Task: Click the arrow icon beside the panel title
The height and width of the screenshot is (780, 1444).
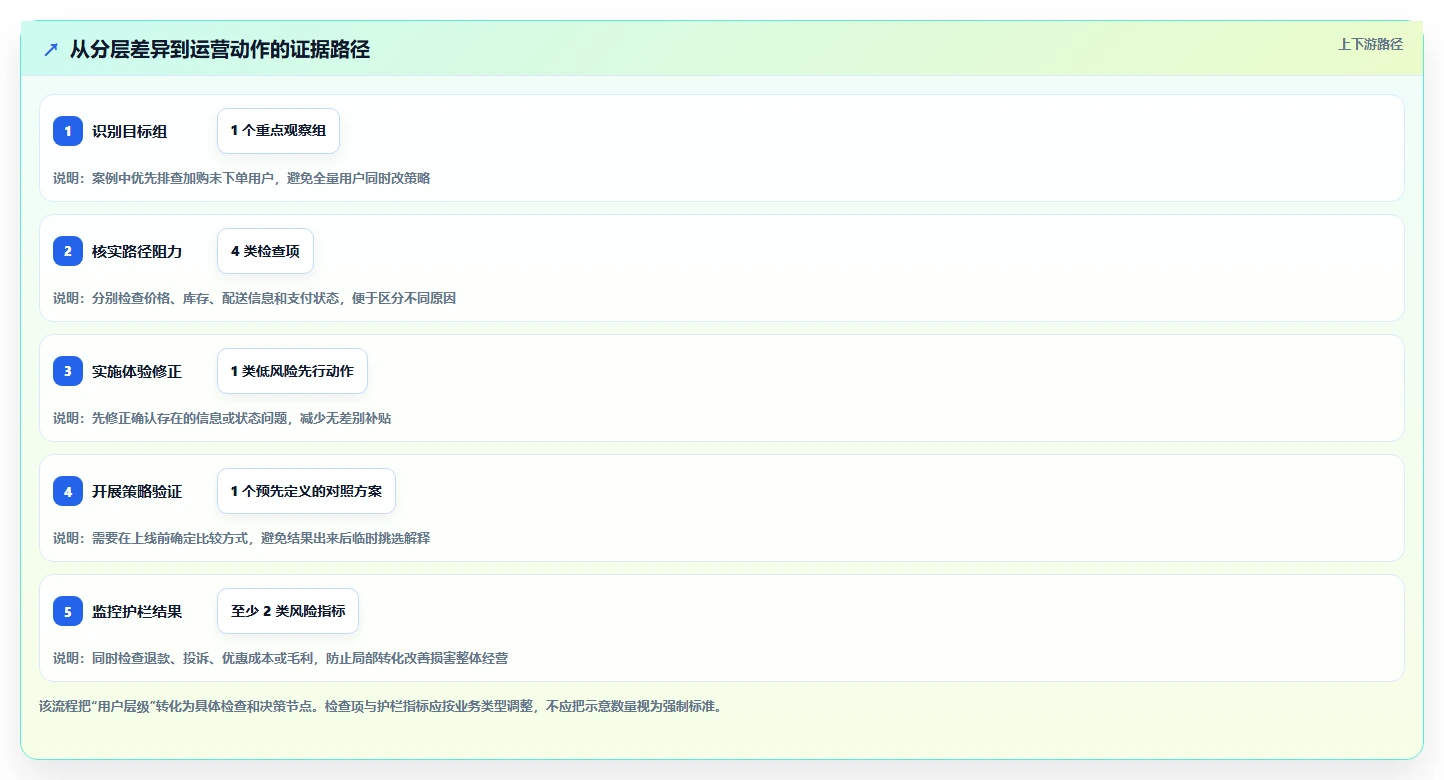Action: click(x=51, y=49)
